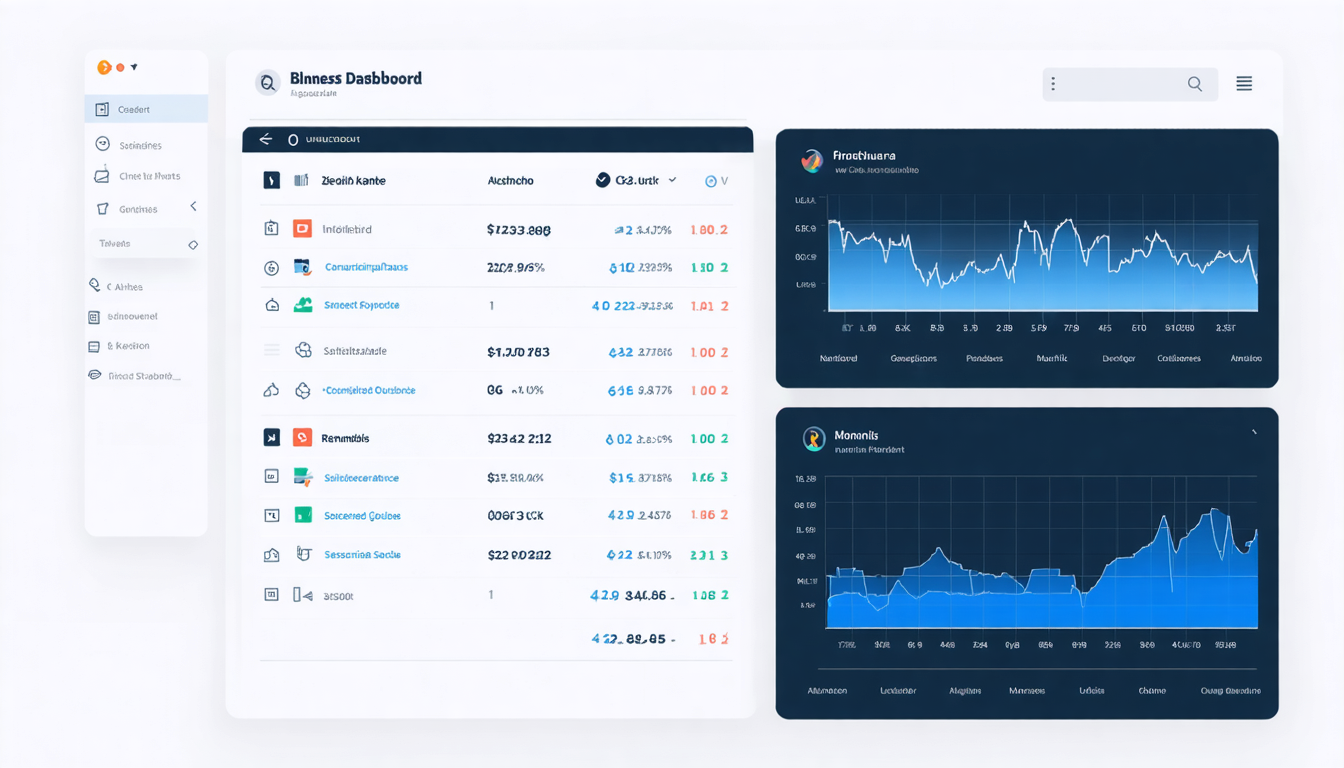Open the 'Smoect Fopodce' link in the table
1344x768 pixels.
(x=362, y=305)
